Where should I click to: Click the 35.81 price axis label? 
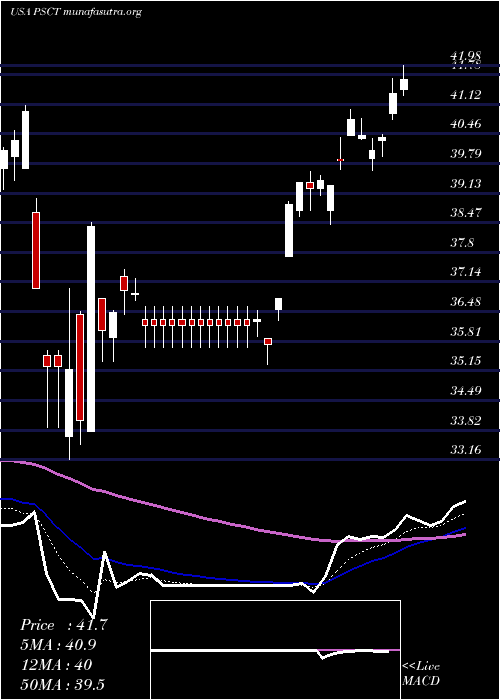click(466, 332)
